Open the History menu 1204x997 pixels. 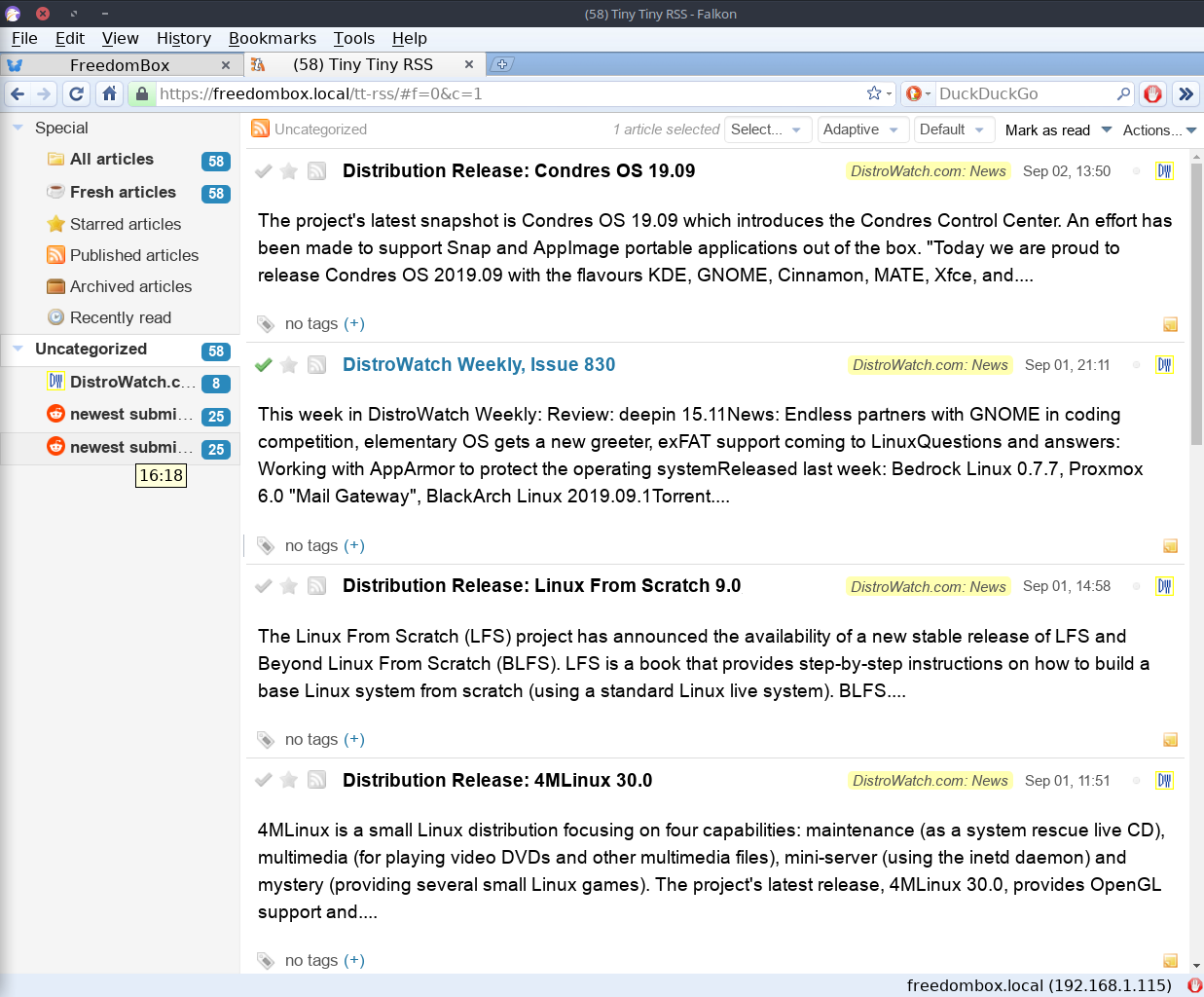click(x=184, y=38)
